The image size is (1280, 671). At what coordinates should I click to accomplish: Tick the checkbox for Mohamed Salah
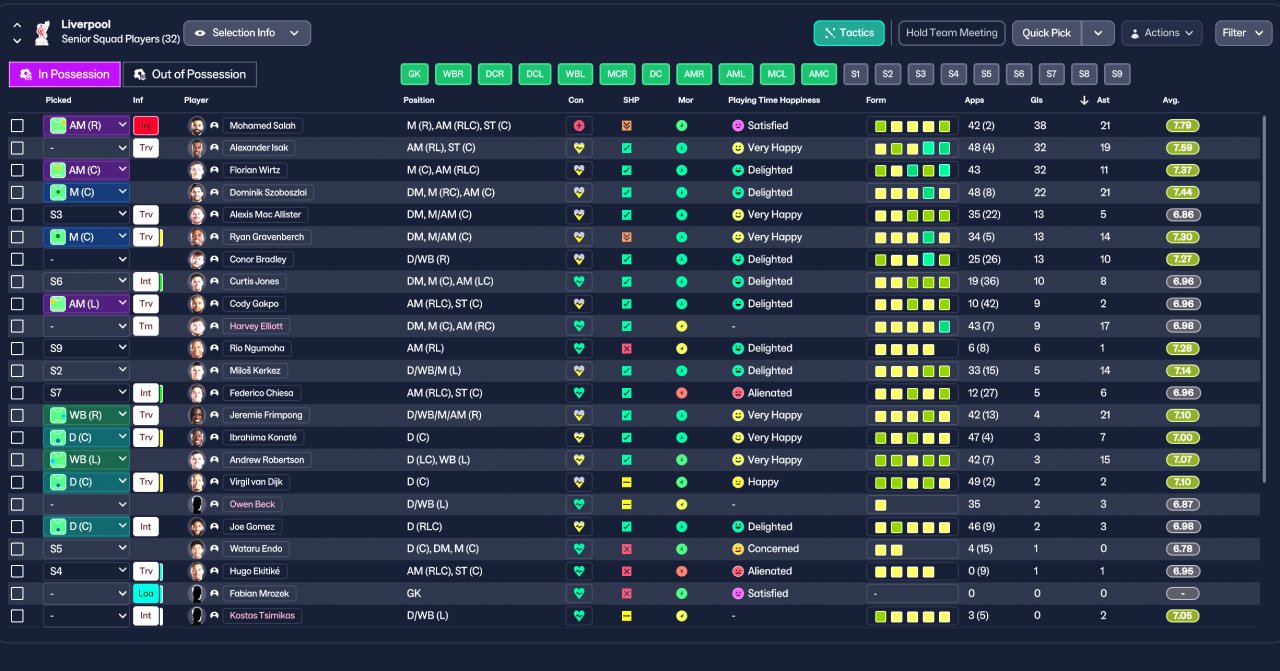coord(17,126)
